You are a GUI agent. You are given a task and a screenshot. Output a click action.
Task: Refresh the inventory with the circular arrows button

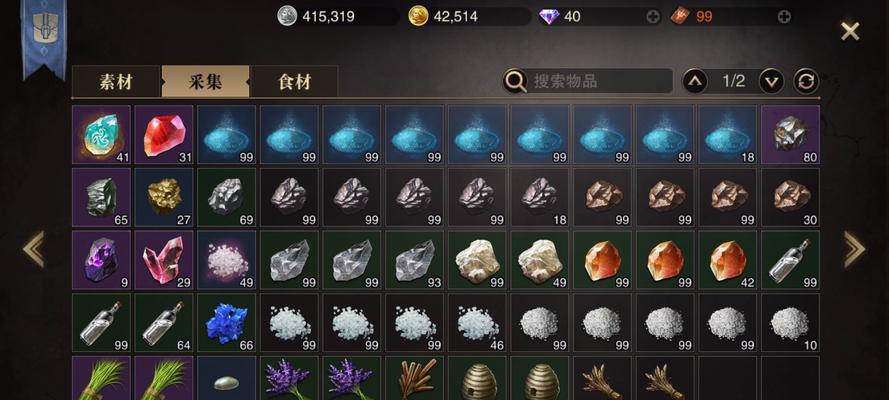coord(806,82)
